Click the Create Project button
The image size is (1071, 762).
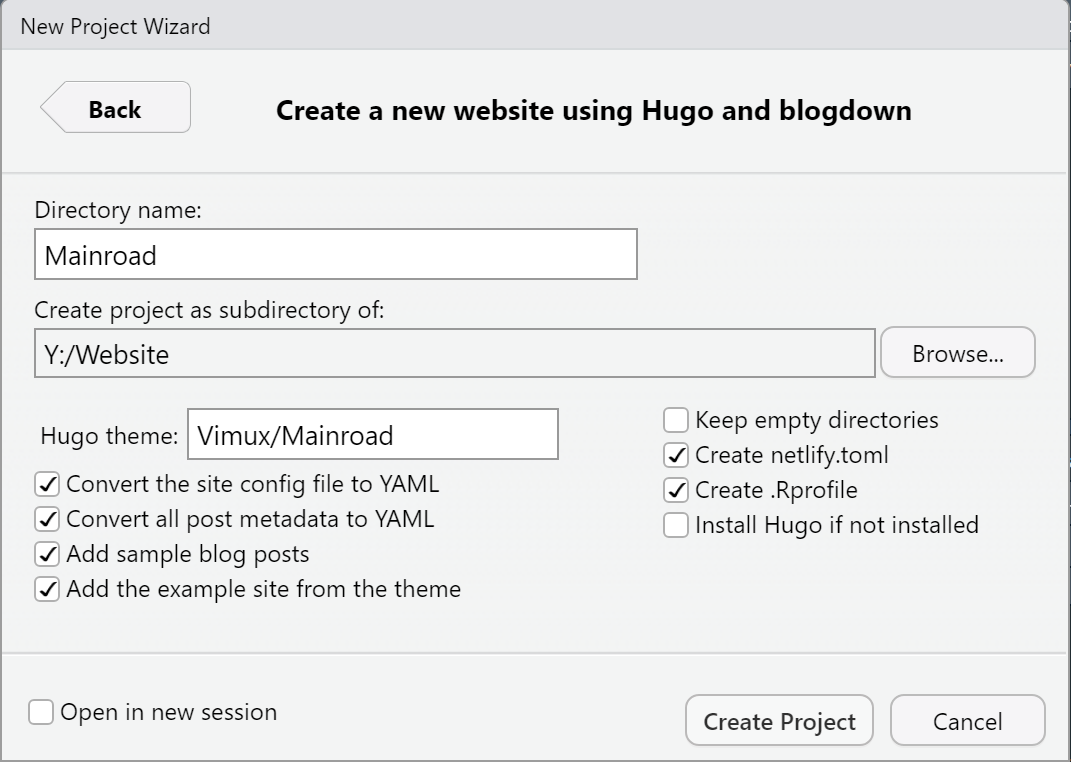(779, 721)
